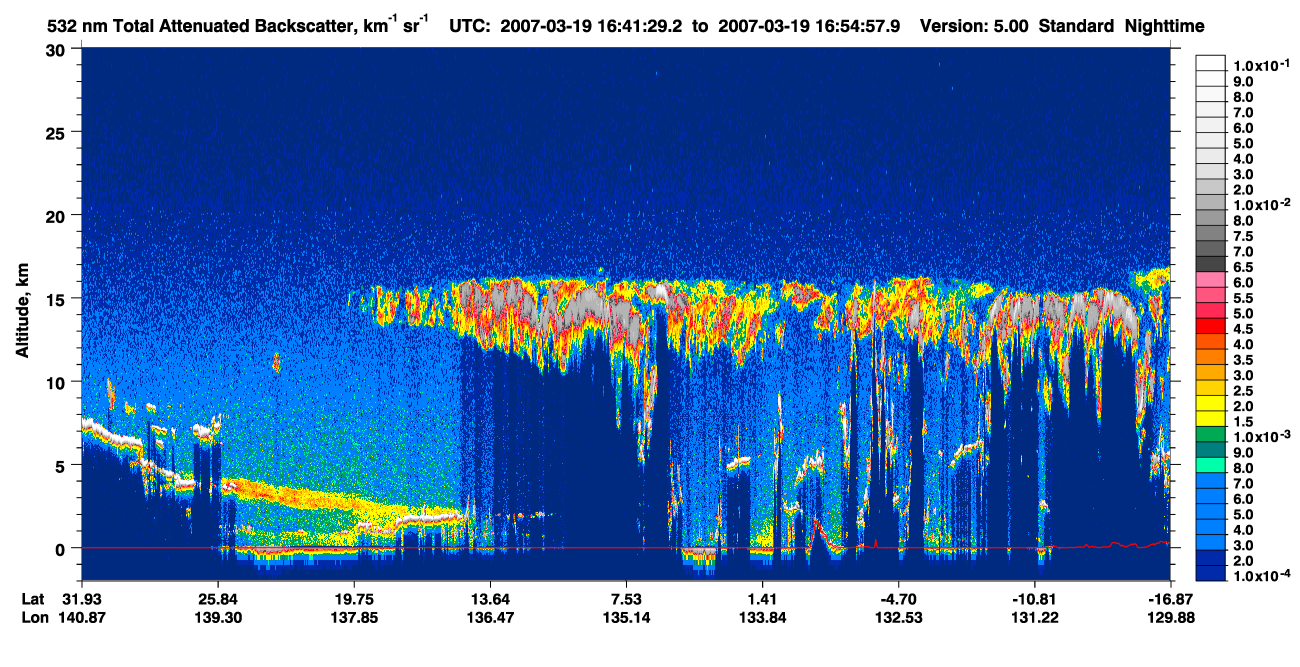Click the darkest gray colorbar swatch
The image size is (1300, 667).
1210,262
